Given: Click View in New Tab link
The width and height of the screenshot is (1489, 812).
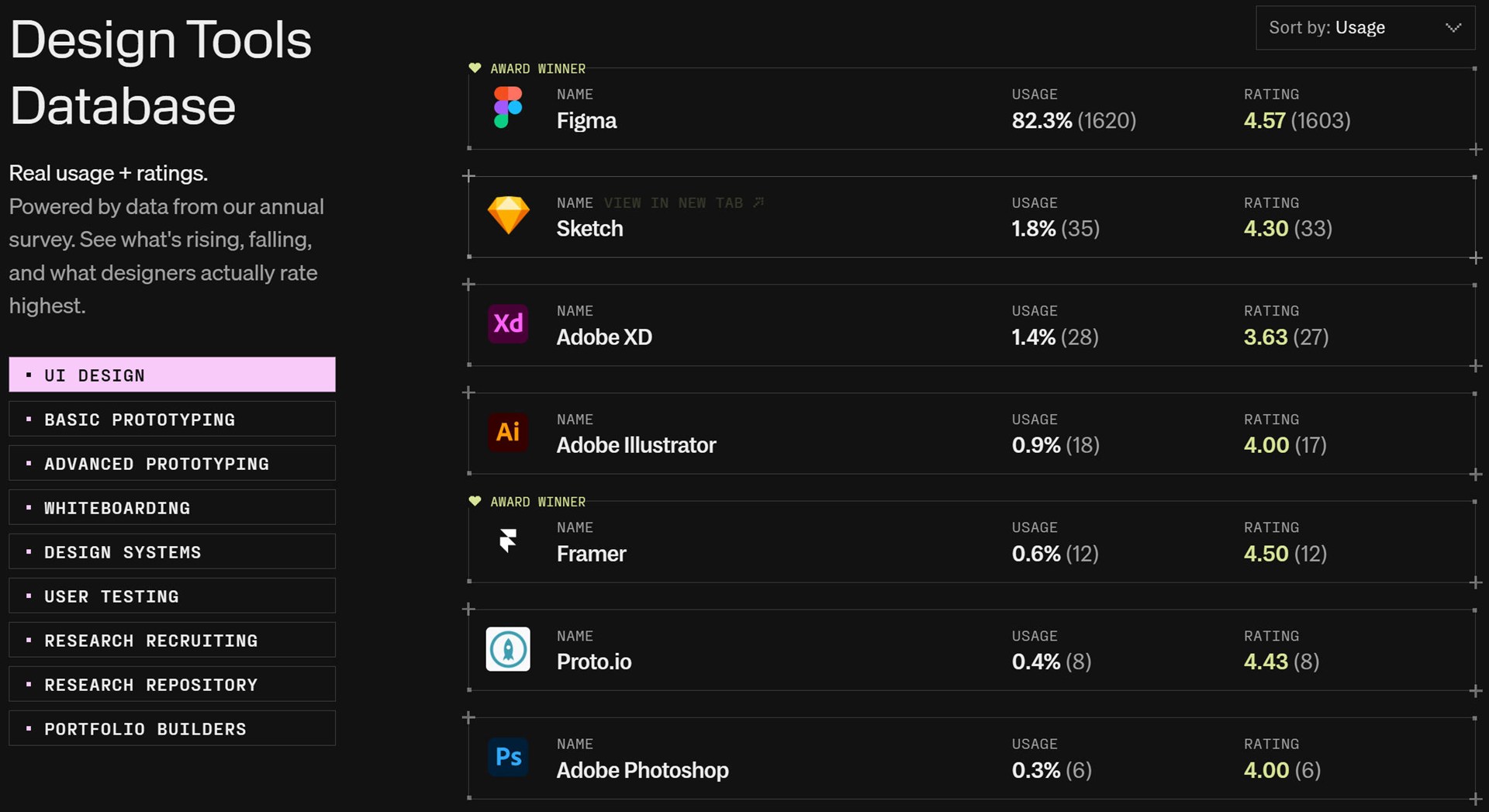Looking at the screenshot, I should (x=684, y=202).
